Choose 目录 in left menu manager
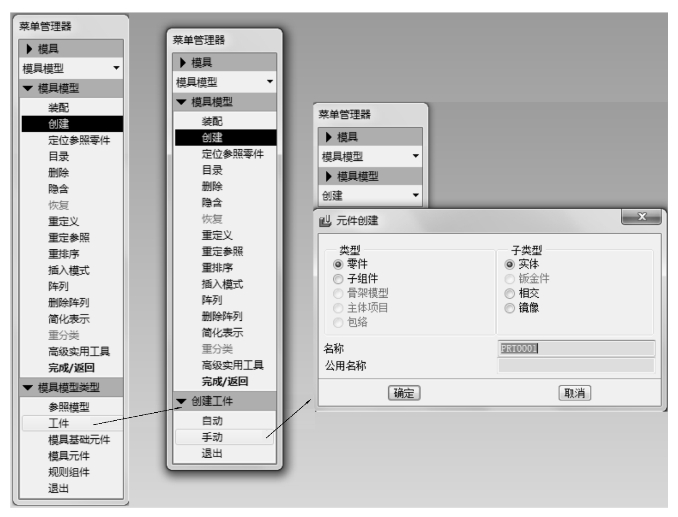Viewport: 678px width, 517px height. (59, 156)
